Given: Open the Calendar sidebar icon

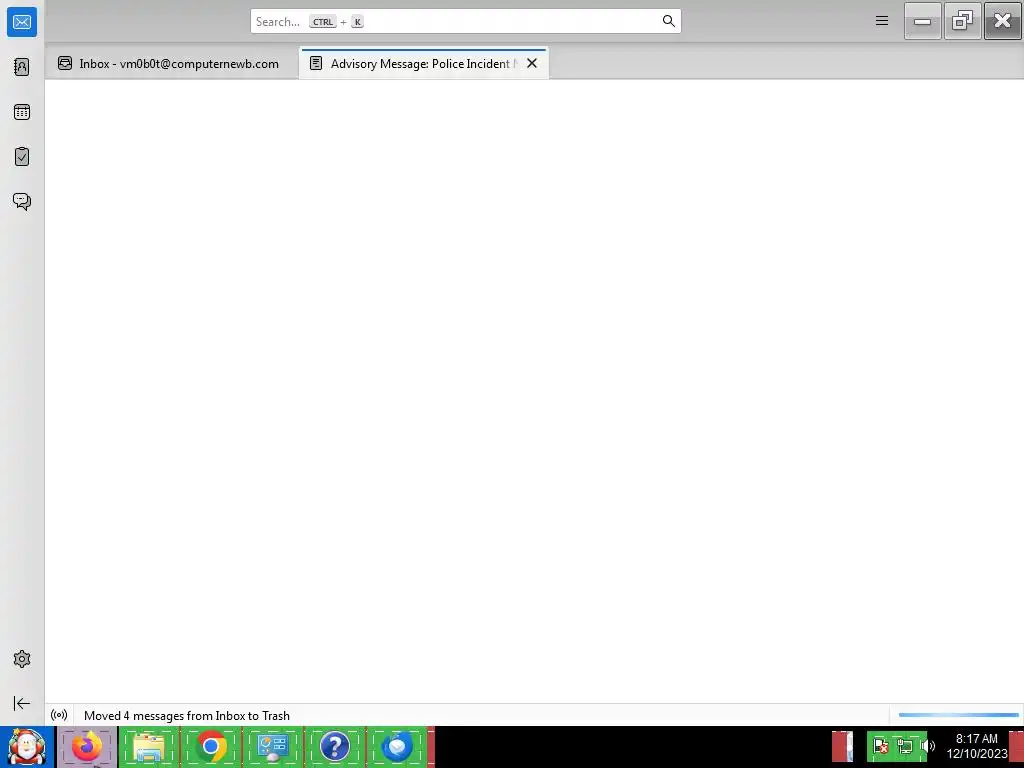Looking at the screenshot, I should 22,112.
